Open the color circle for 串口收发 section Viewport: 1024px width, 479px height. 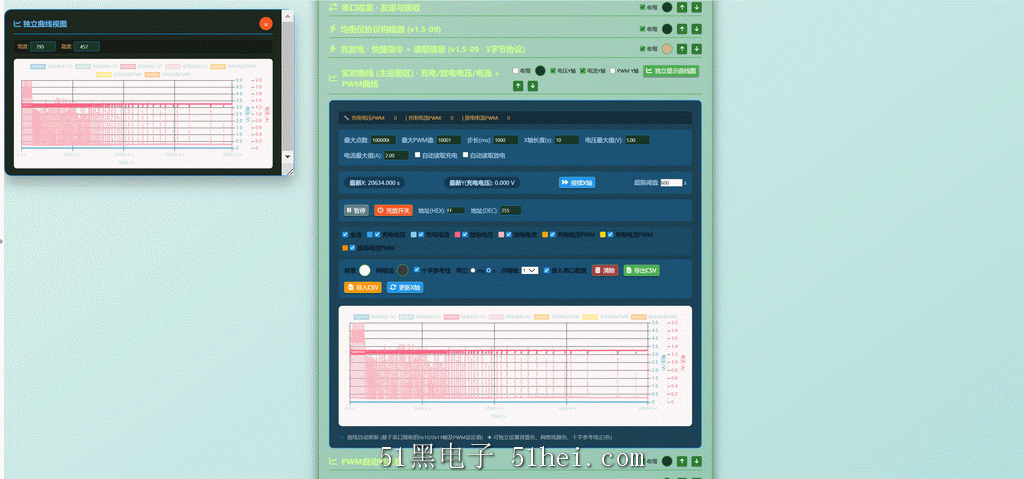(667, 7)
